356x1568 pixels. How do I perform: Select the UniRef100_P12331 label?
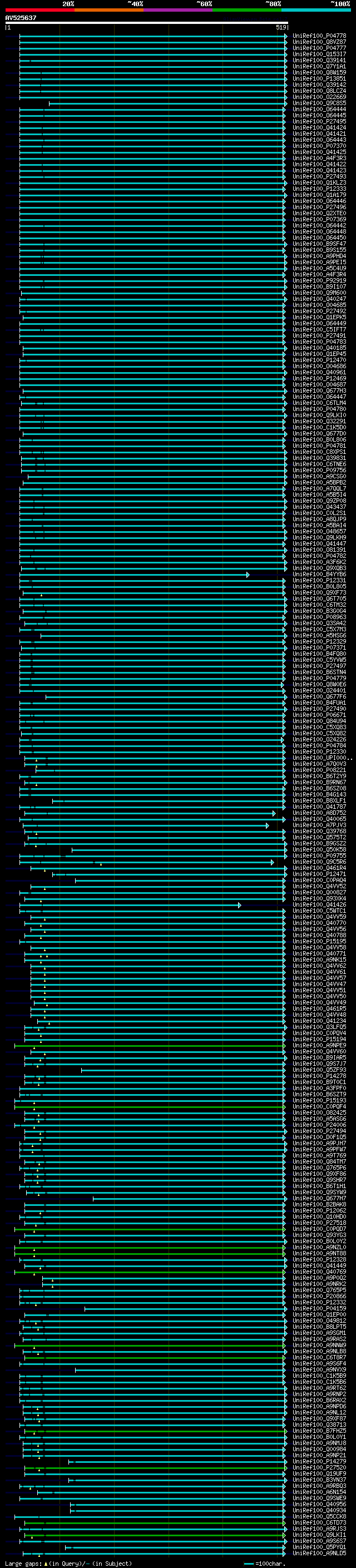tap(319, 580)
